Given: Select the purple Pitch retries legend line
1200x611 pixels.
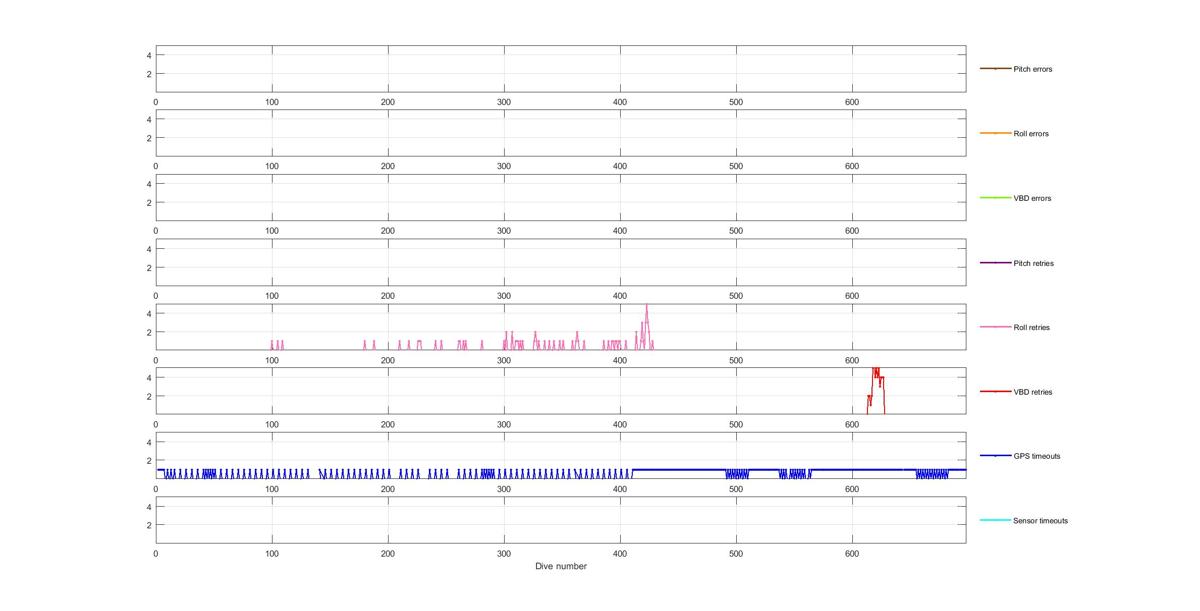Looking at the screenshot, I should click(x=995, y=262).
